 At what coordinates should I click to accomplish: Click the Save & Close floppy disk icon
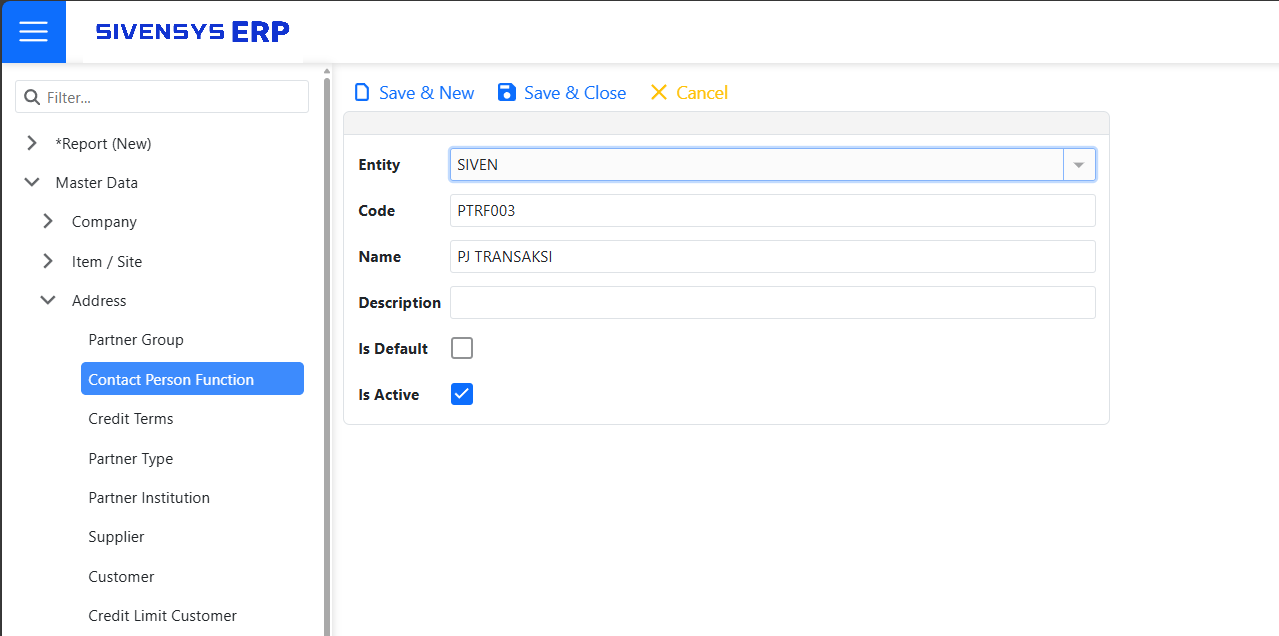tap(507, 93)
